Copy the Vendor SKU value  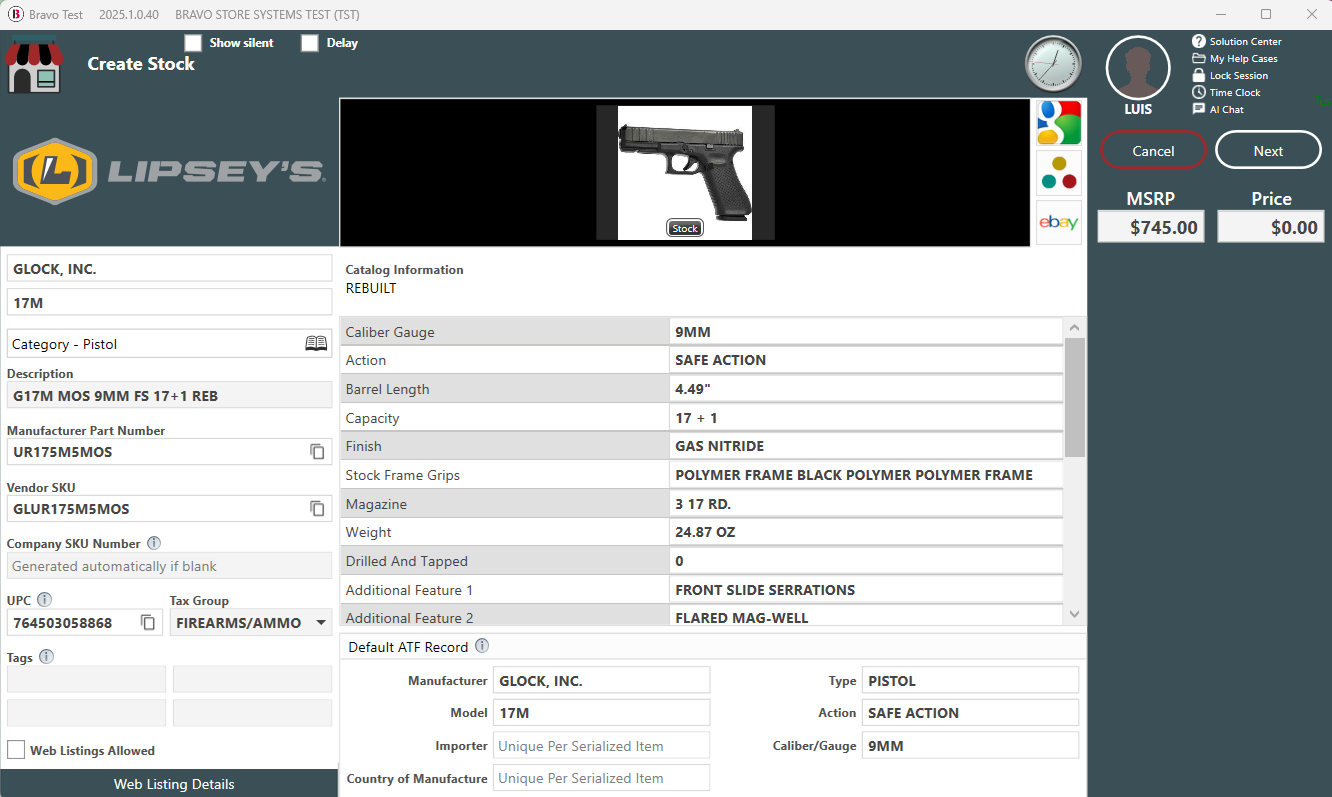click(317, 509)
